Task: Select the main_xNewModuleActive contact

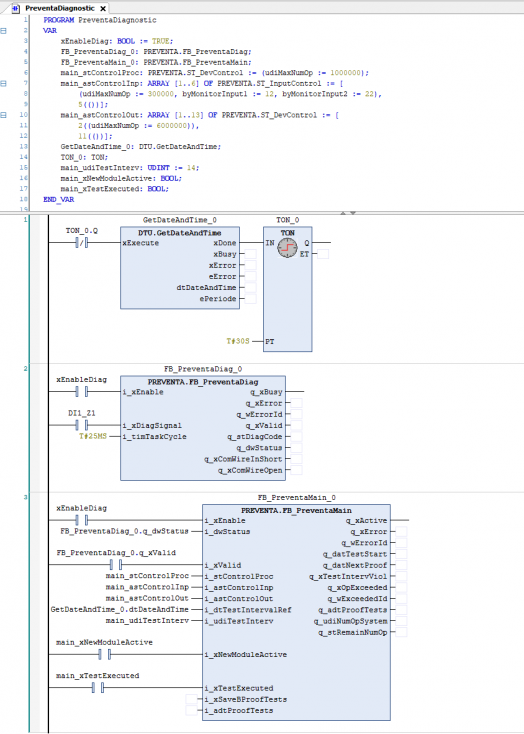Action: coord(104,654)
